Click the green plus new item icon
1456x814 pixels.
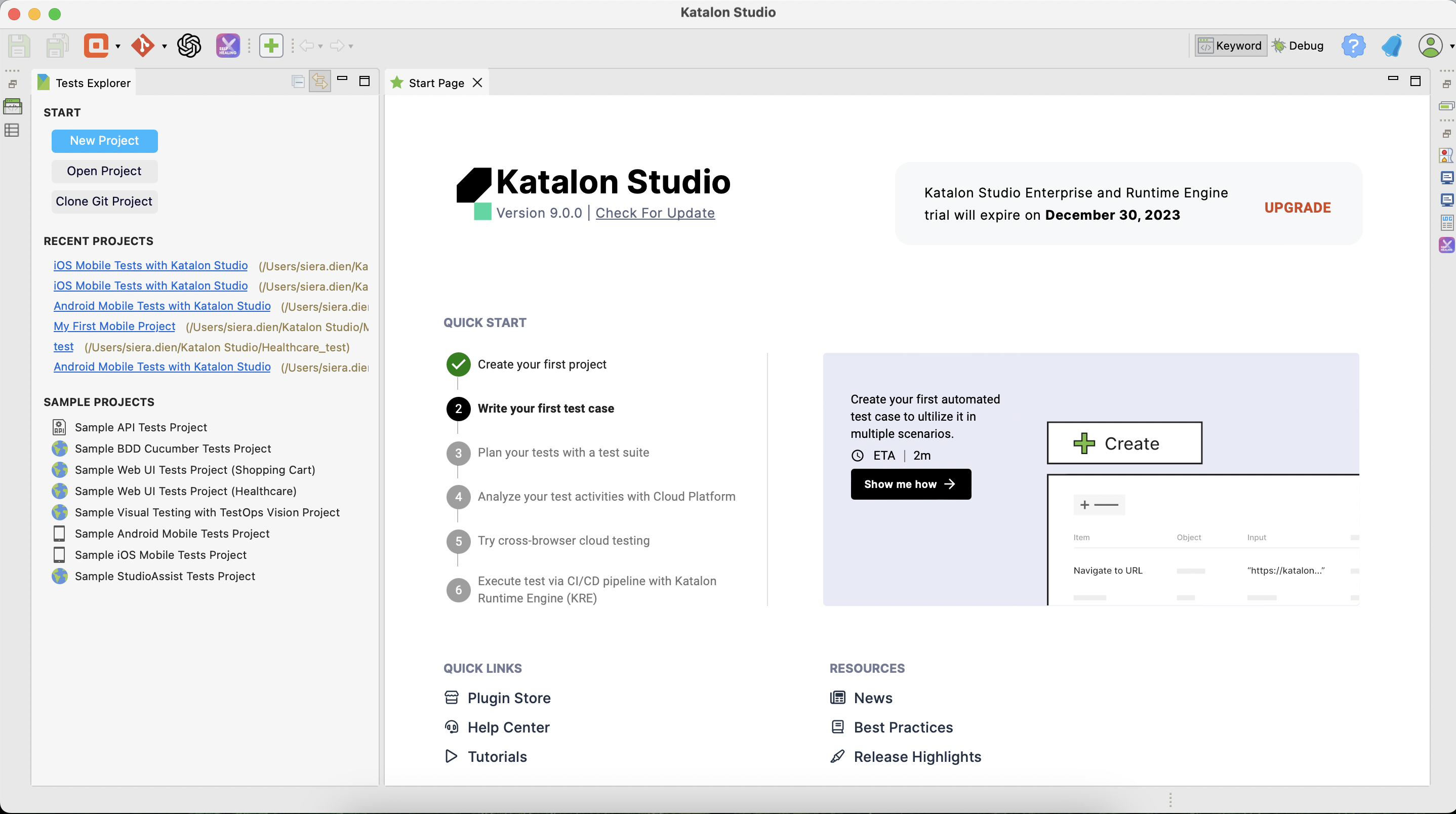(271, 45)
